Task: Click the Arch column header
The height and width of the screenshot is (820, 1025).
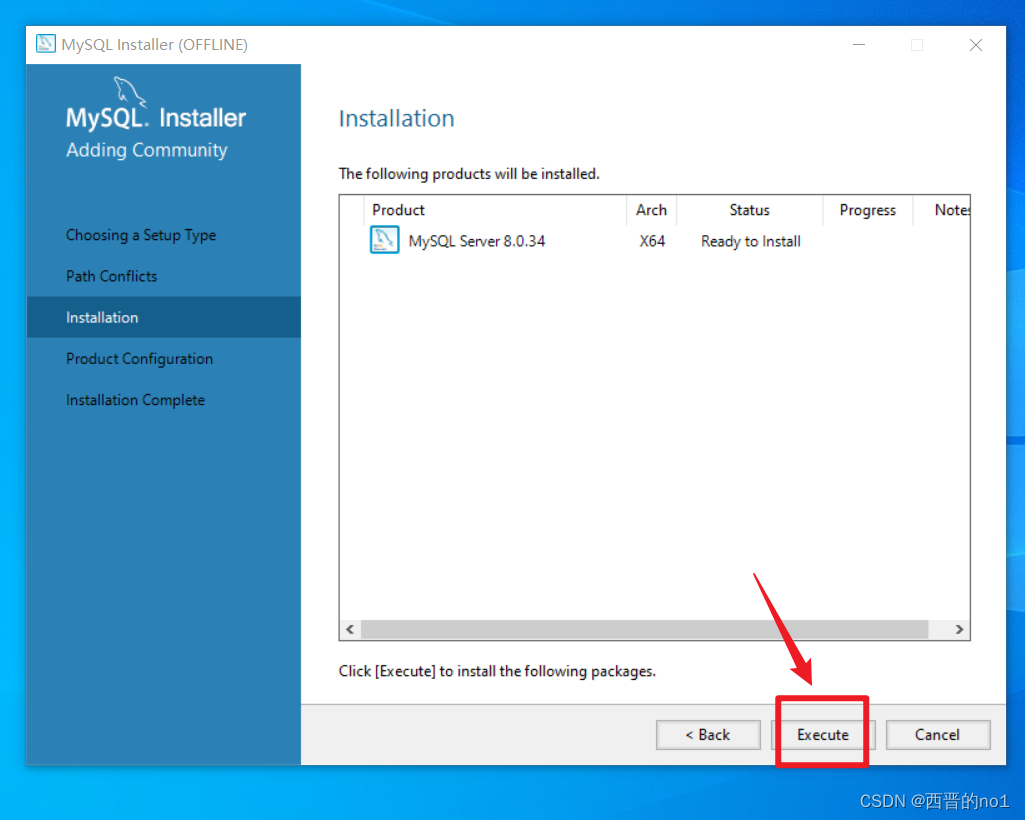Action: point(652,210)
